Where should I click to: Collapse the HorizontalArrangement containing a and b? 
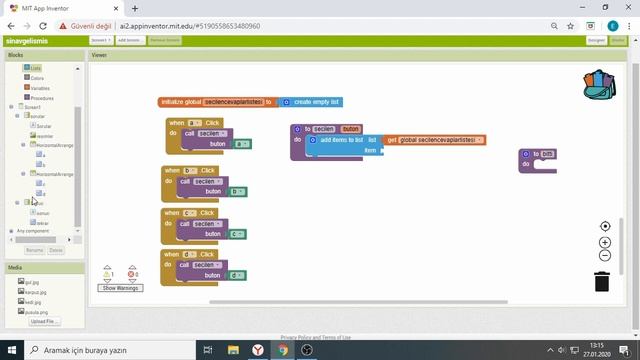[23, 145]
